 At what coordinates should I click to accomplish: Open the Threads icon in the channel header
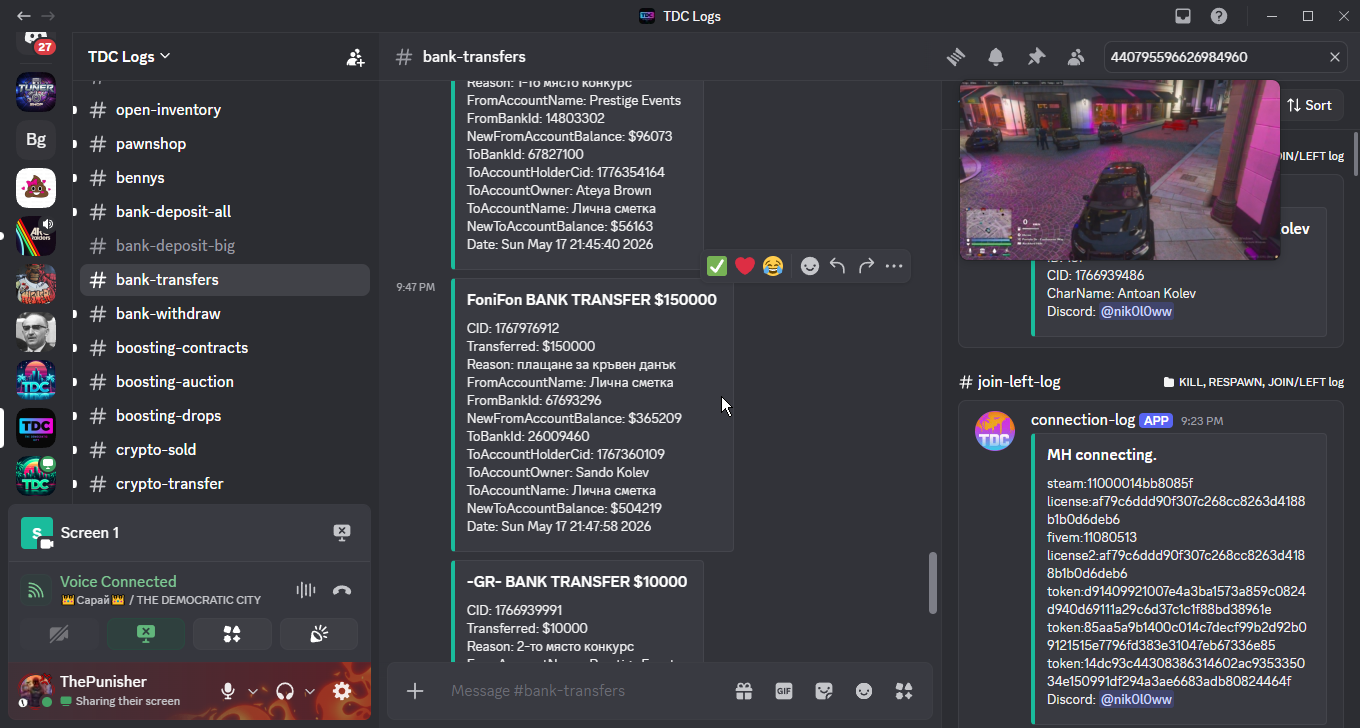[956, 57]
